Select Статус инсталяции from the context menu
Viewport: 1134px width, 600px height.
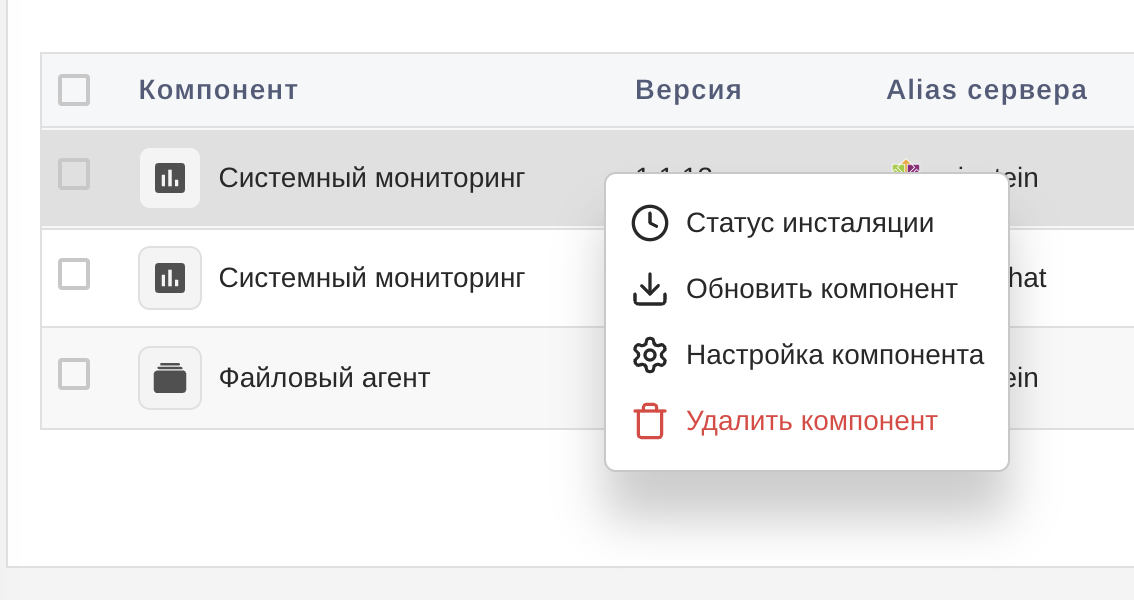pyautogui.click(x=808, y=223)
